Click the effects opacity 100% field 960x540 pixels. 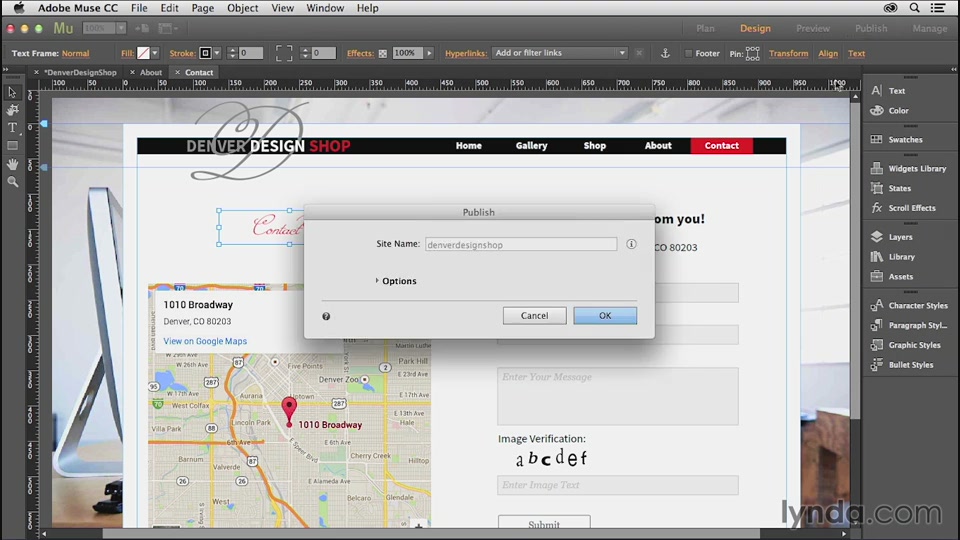pyautogui.click(x=407, y=53)
